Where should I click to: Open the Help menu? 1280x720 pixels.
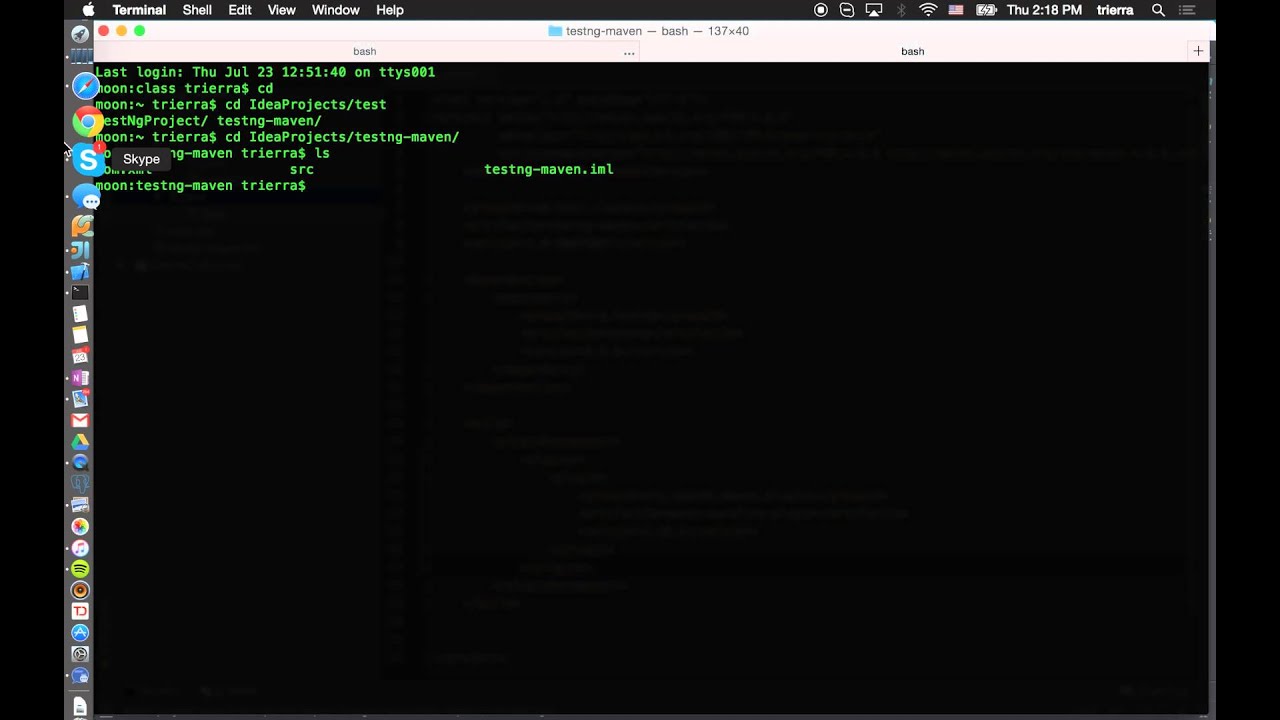390,10
